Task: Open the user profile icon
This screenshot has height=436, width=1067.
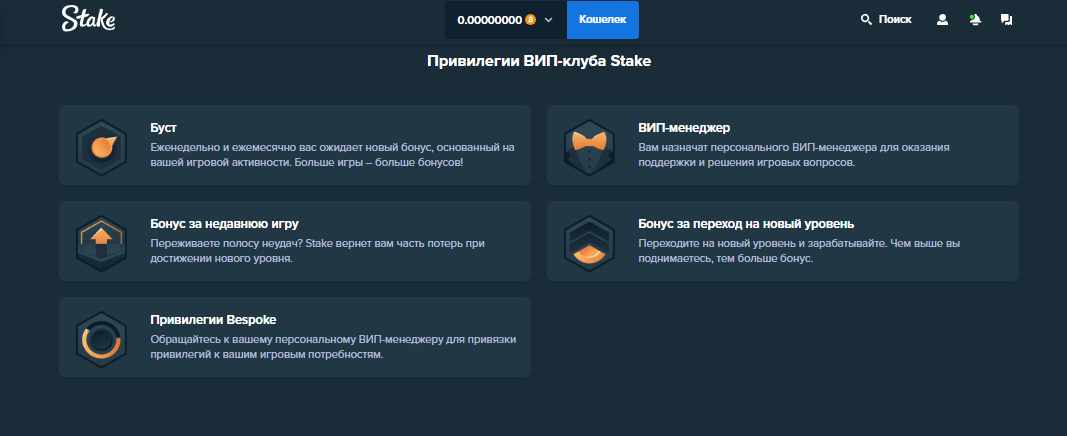Action: pyautogui.click(x=942, y=19)
